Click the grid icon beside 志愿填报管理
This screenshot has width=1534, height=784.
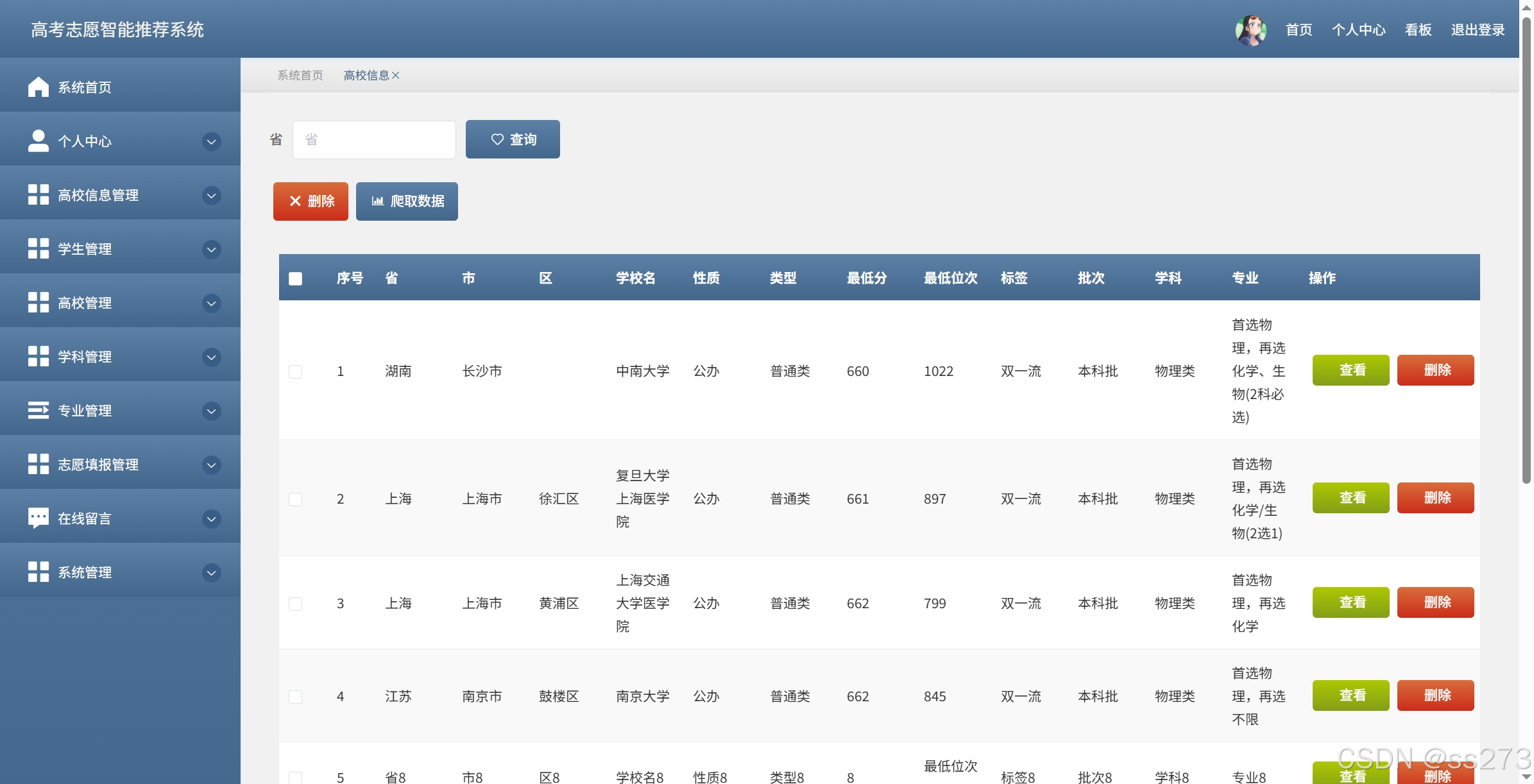[38, 464]
